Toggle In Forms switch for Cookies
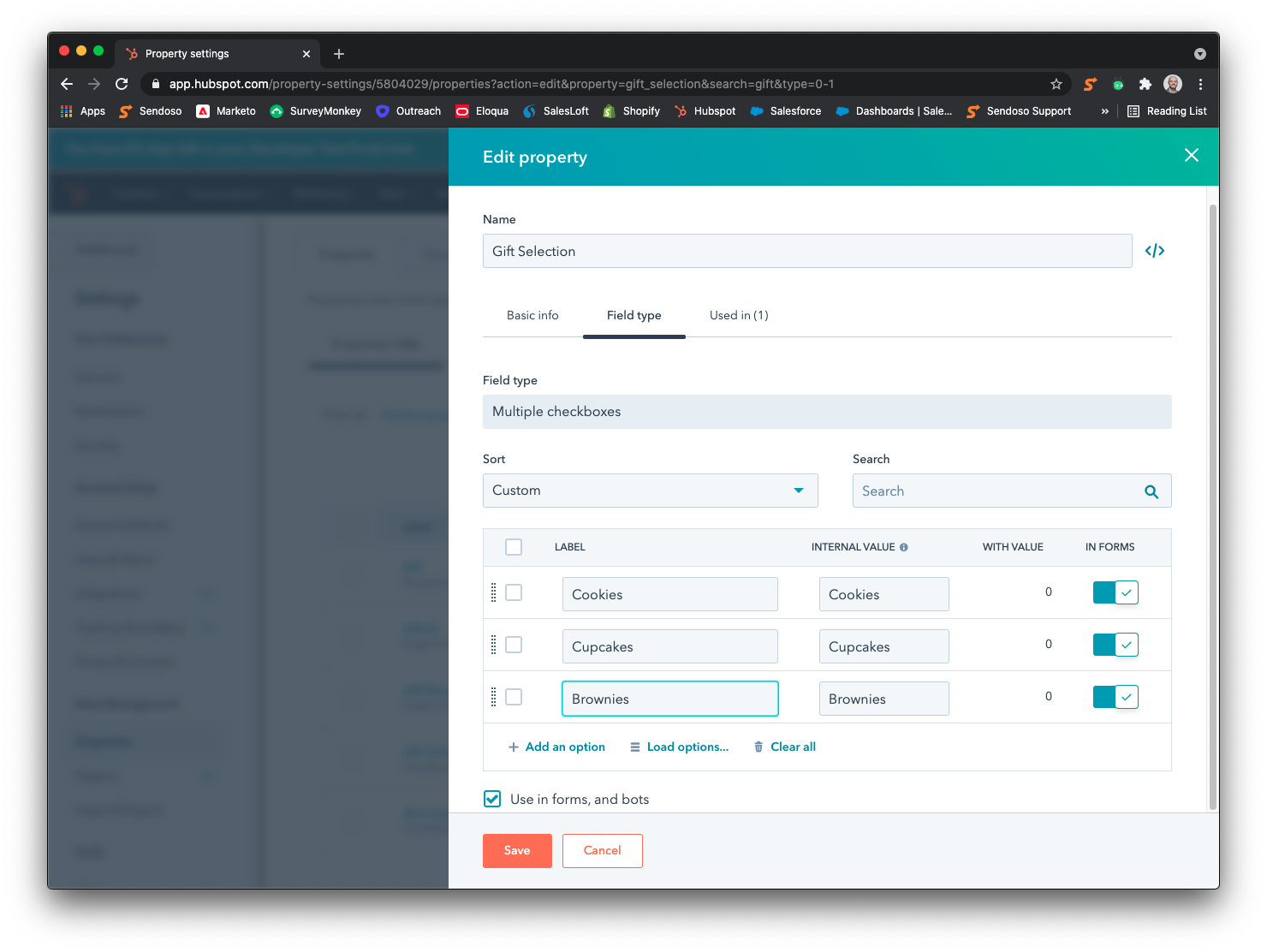The width and height of the screenshot is (1267, 952). pyautogui.click(x=1115, y=592)
